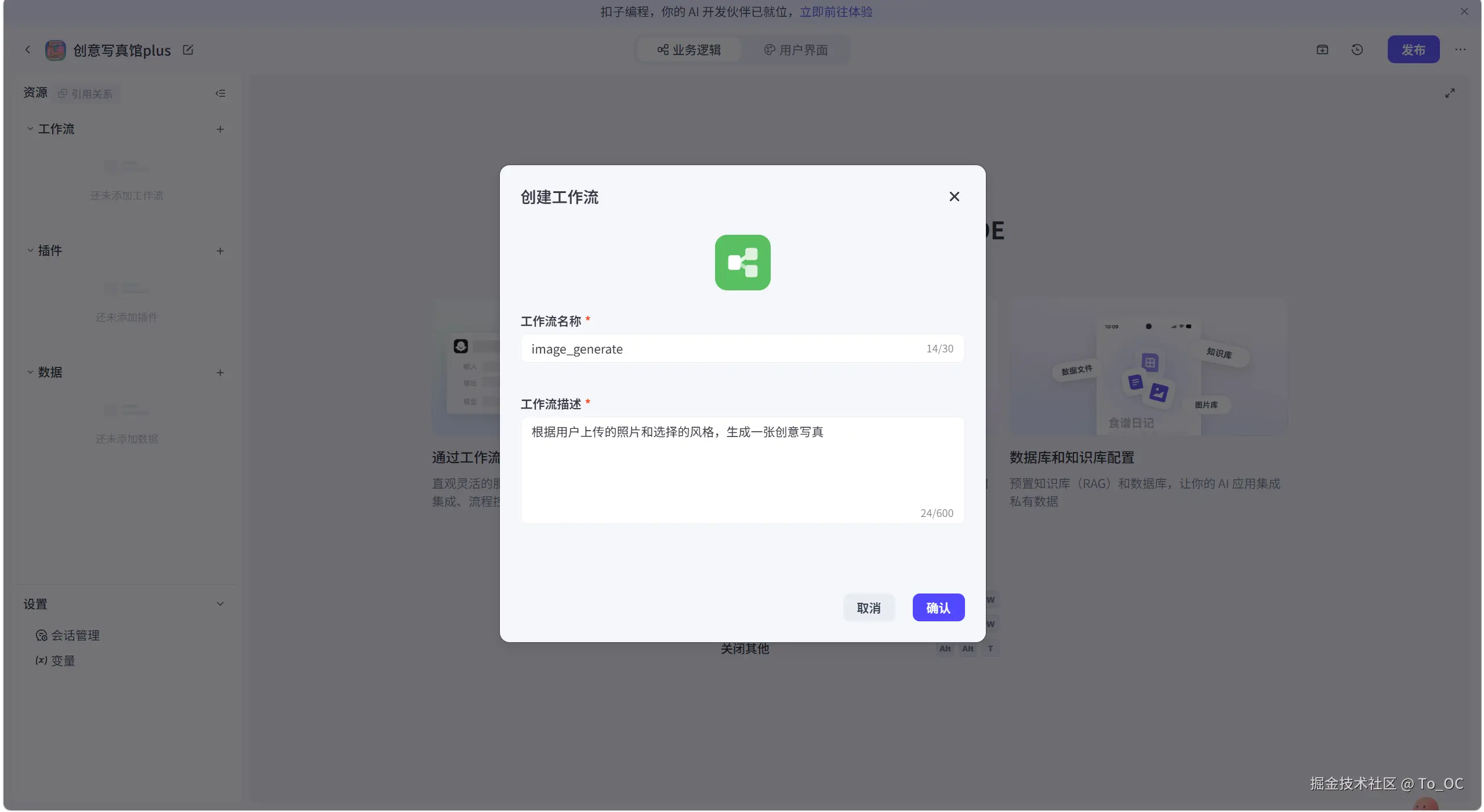Open the import/save icon beside history
The height and width of the screenshot is (812, 1484).
point(1322,50)
